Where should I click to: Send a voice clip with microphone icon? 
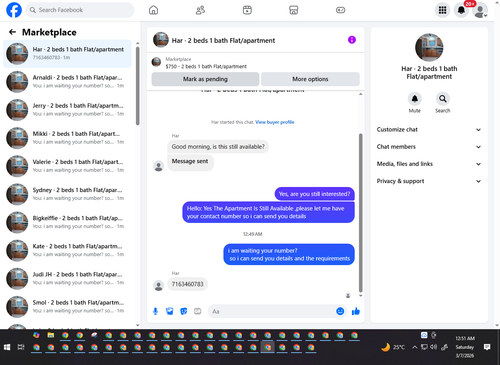click(x=155, y=311)
